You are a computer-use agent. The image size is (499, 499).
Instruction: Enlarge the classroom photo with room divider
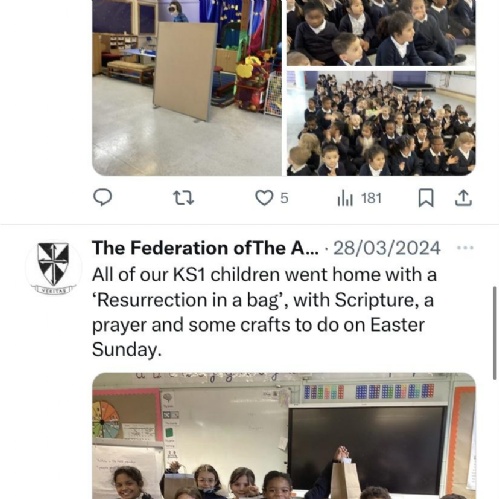click(187, 88)
